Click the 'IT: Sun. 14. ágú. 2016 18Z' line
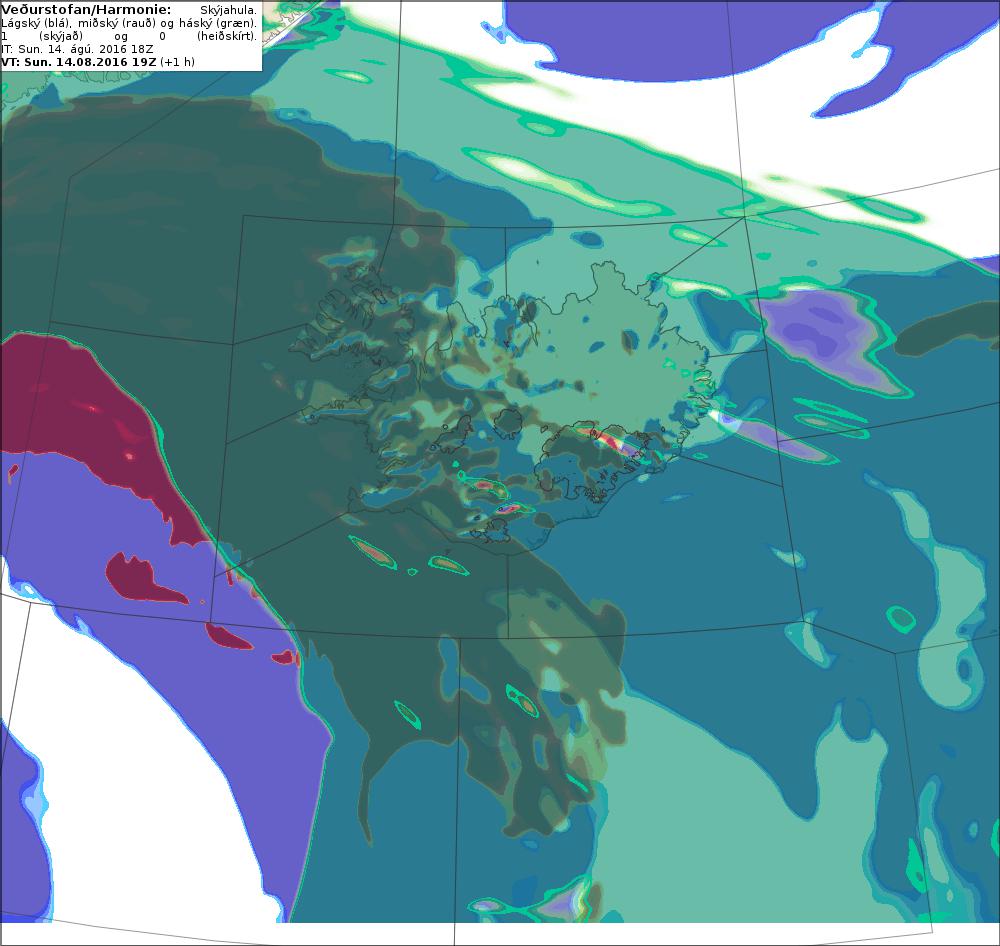Viewport: 1000px width, 946px height. tap(77, 48)
